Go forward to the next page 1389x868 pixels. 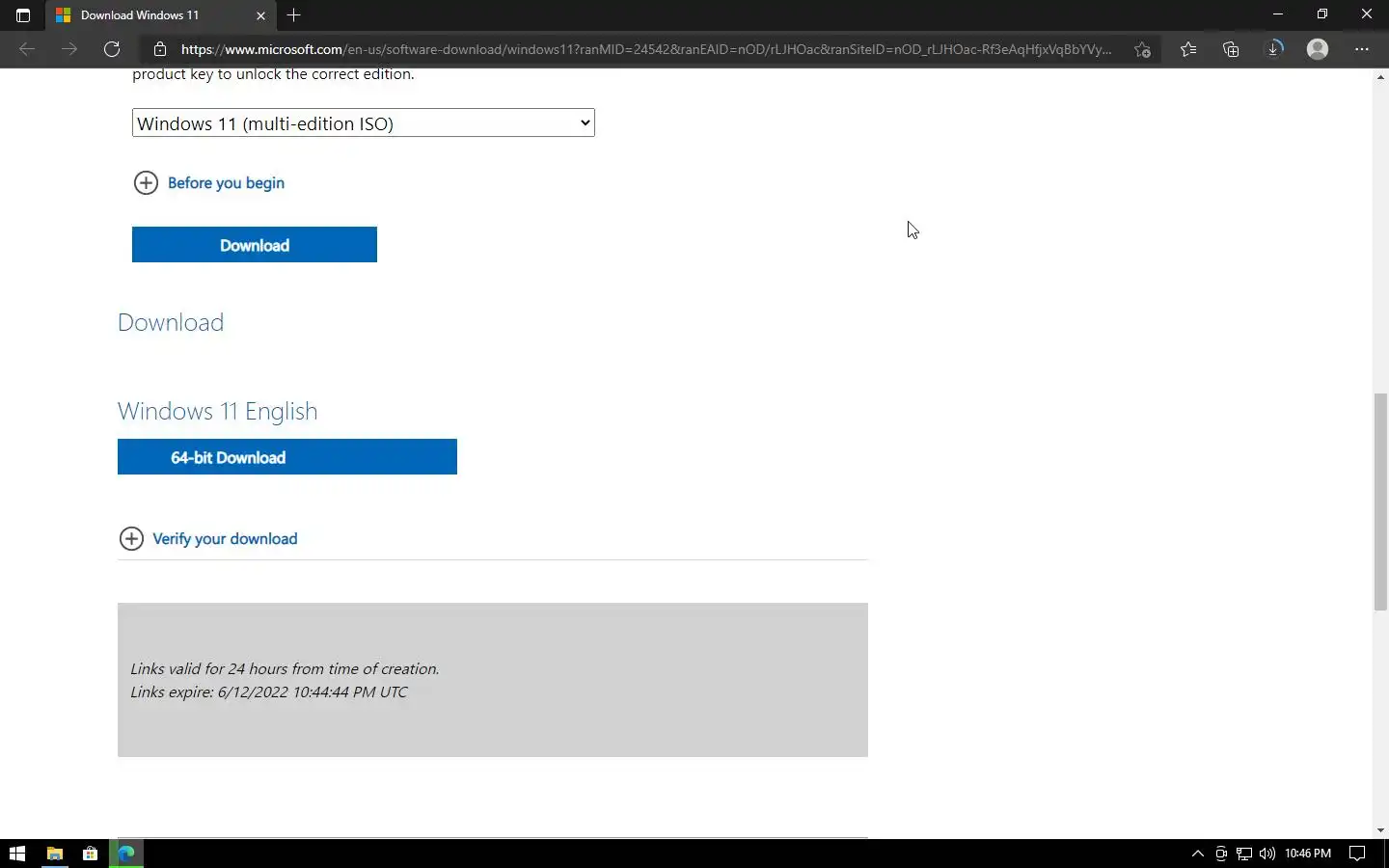point(69,49)
